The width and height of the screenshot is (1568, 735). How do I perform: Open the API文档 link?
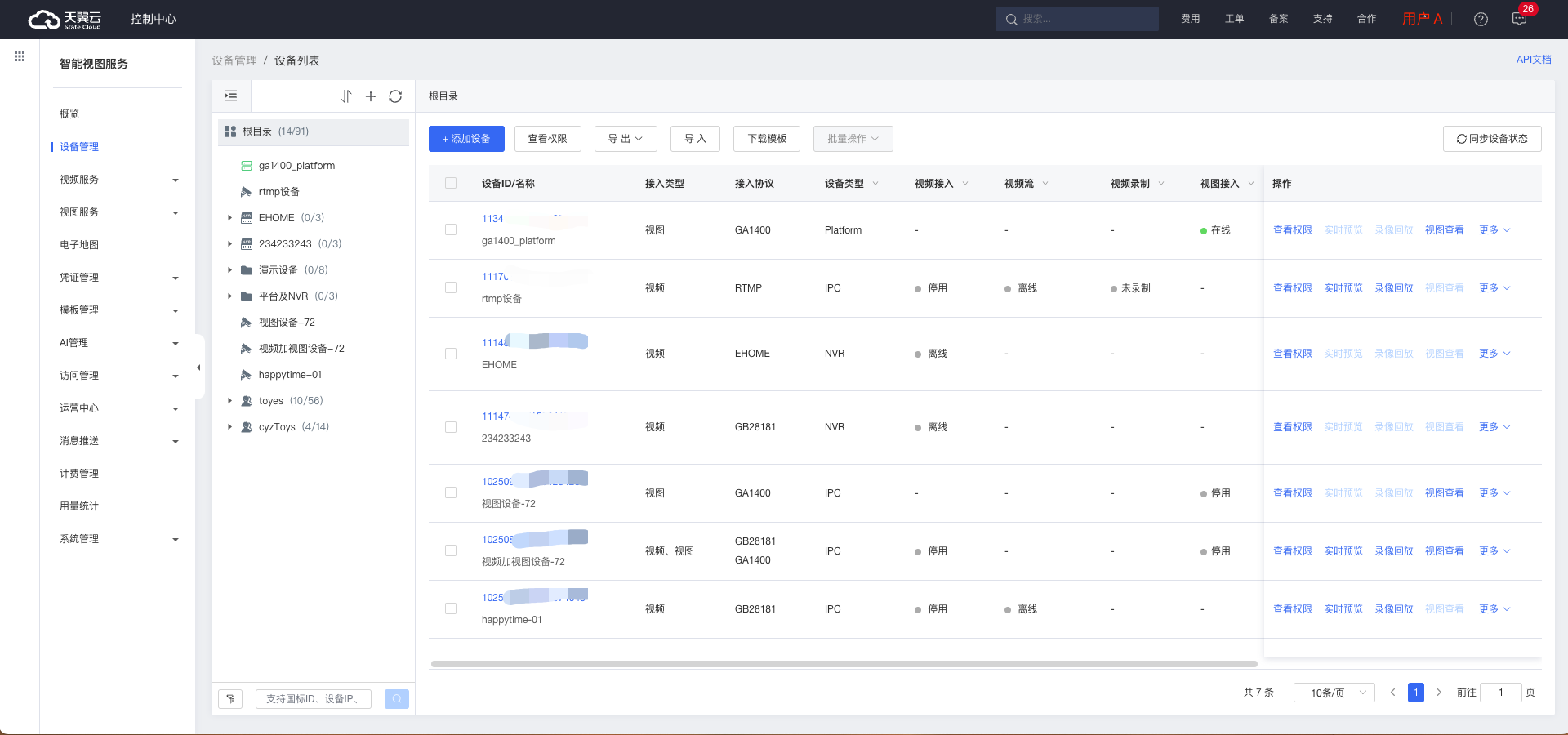pyautogui.click(x=1534, y=60)
